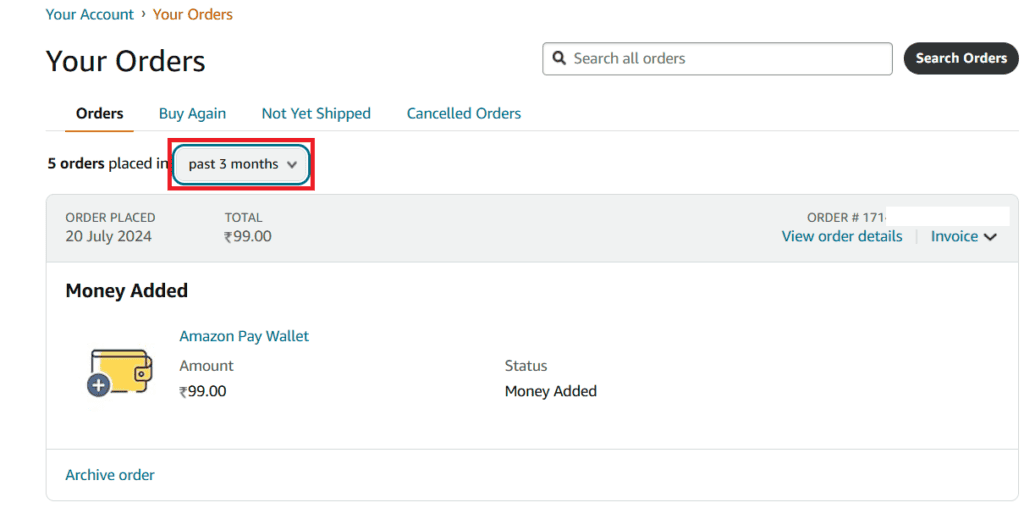
Task: Click the Money Added bold heading
Action: [x=127, y=291]
